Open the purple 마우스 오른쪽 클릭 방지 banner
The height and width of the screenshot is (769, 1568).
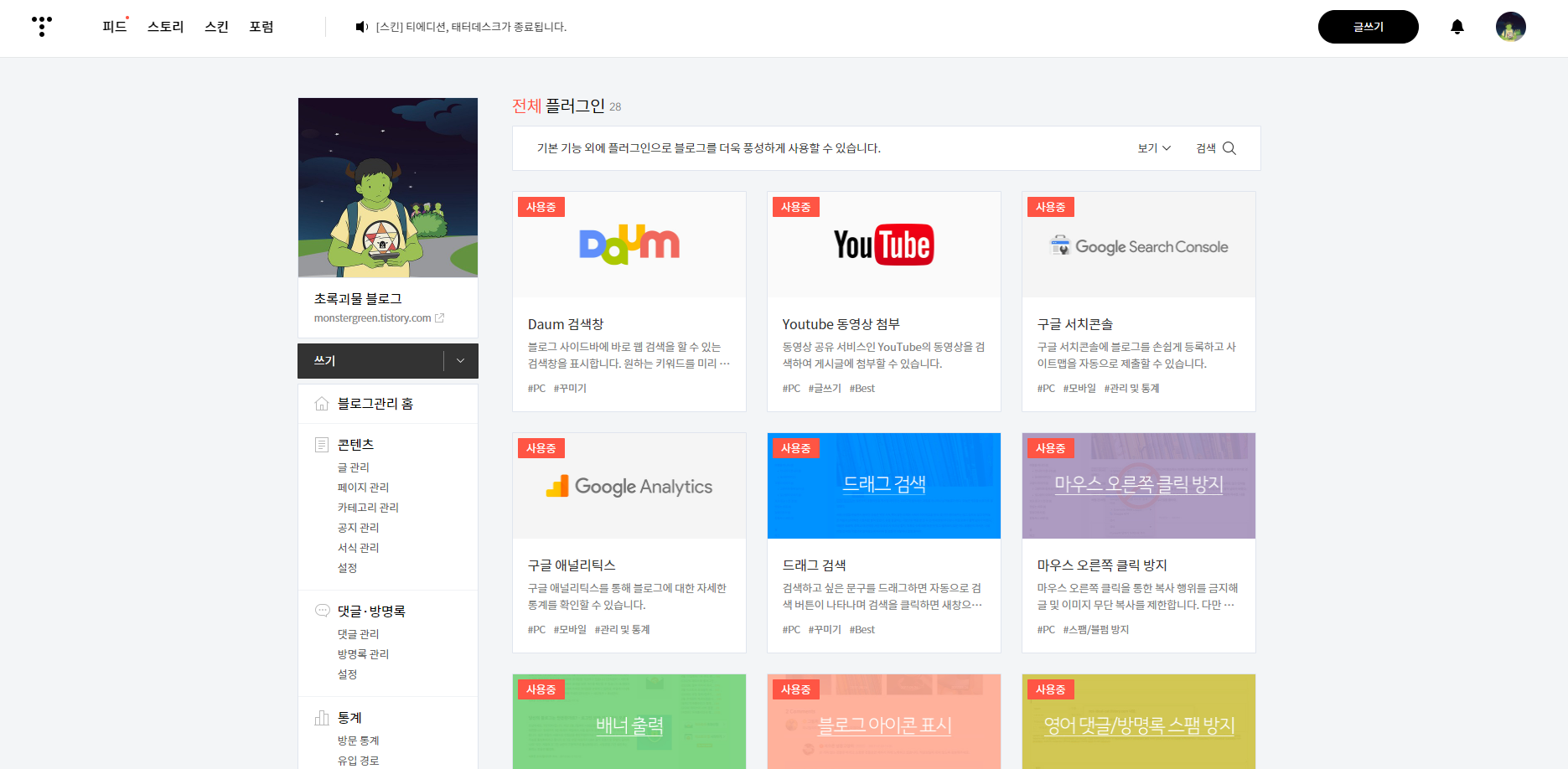click(1139, 486)
